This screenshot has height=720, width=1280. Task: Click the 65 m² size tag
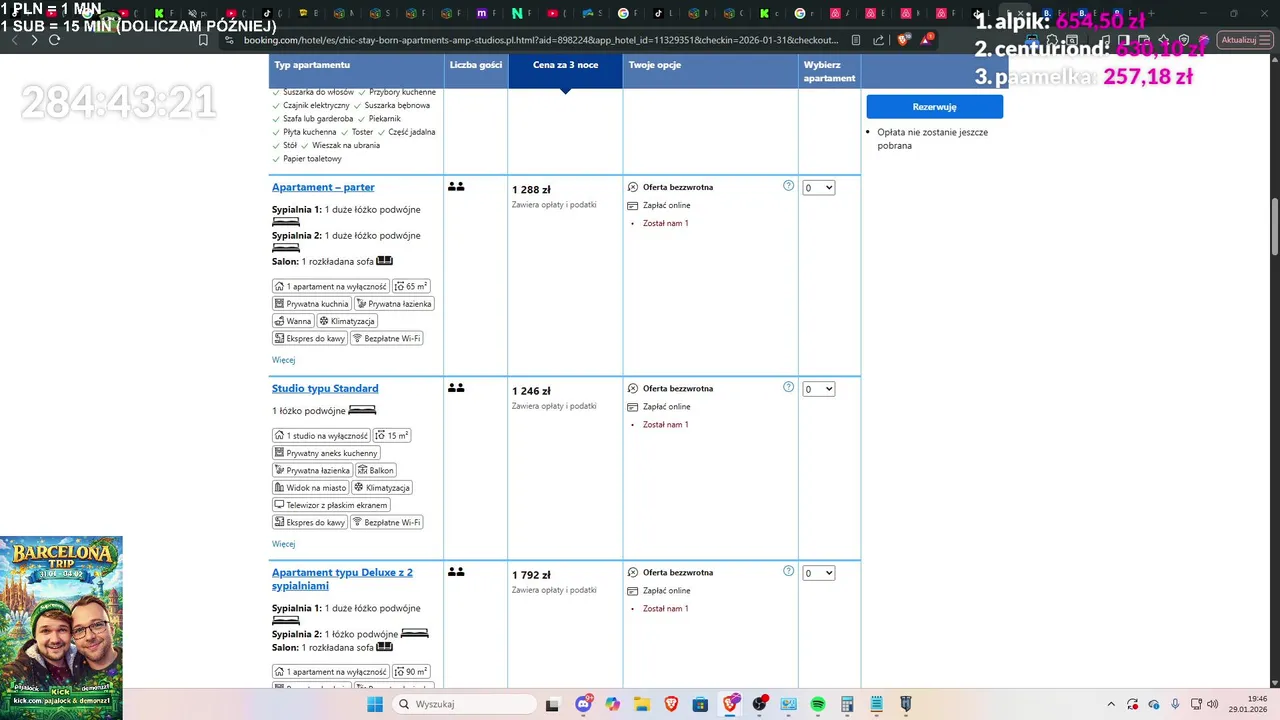(411, 286)
